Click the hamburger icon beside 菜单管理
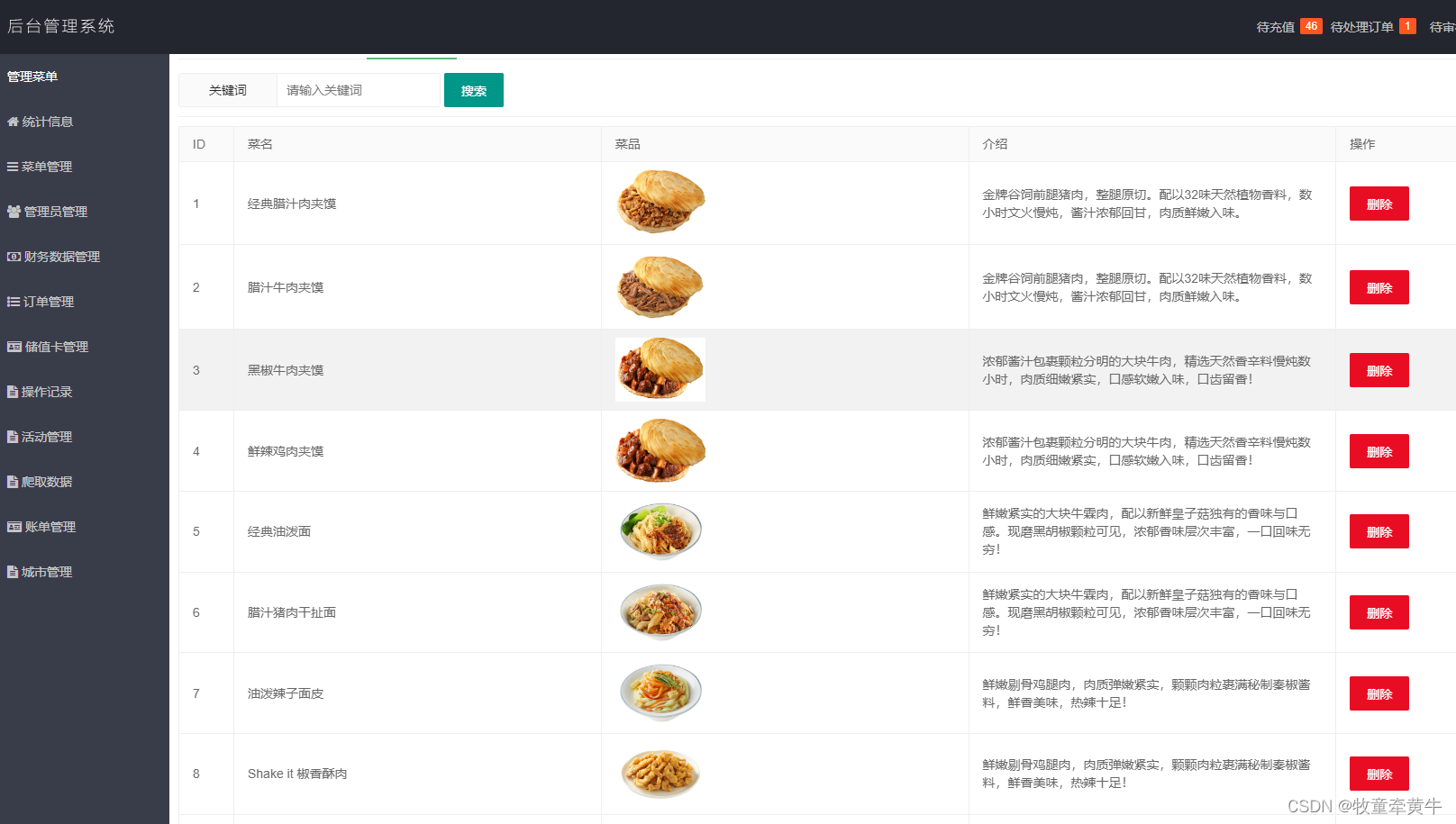Image resolution: width=1456 pixels, height=824 pixels. [x=13, y=167]
